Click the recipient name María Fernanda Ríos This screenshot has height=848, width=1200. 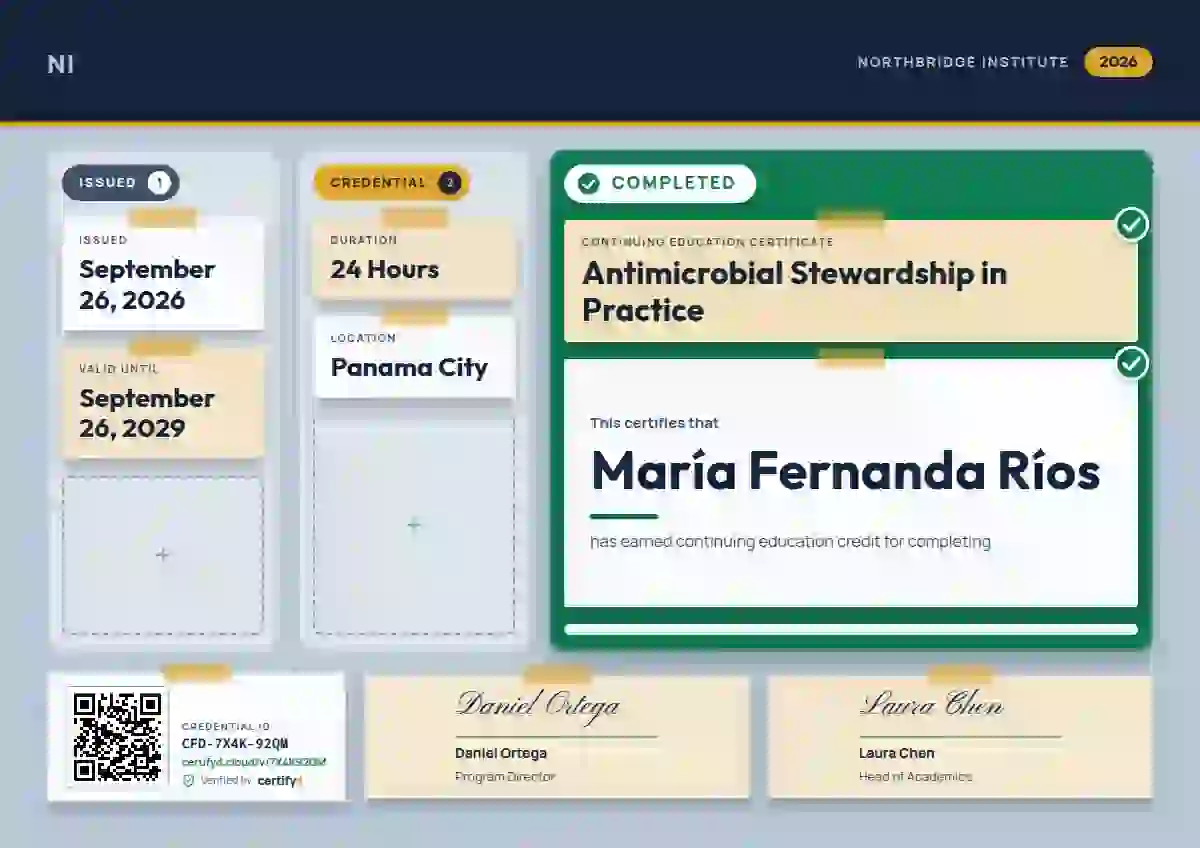pos(845,471)
